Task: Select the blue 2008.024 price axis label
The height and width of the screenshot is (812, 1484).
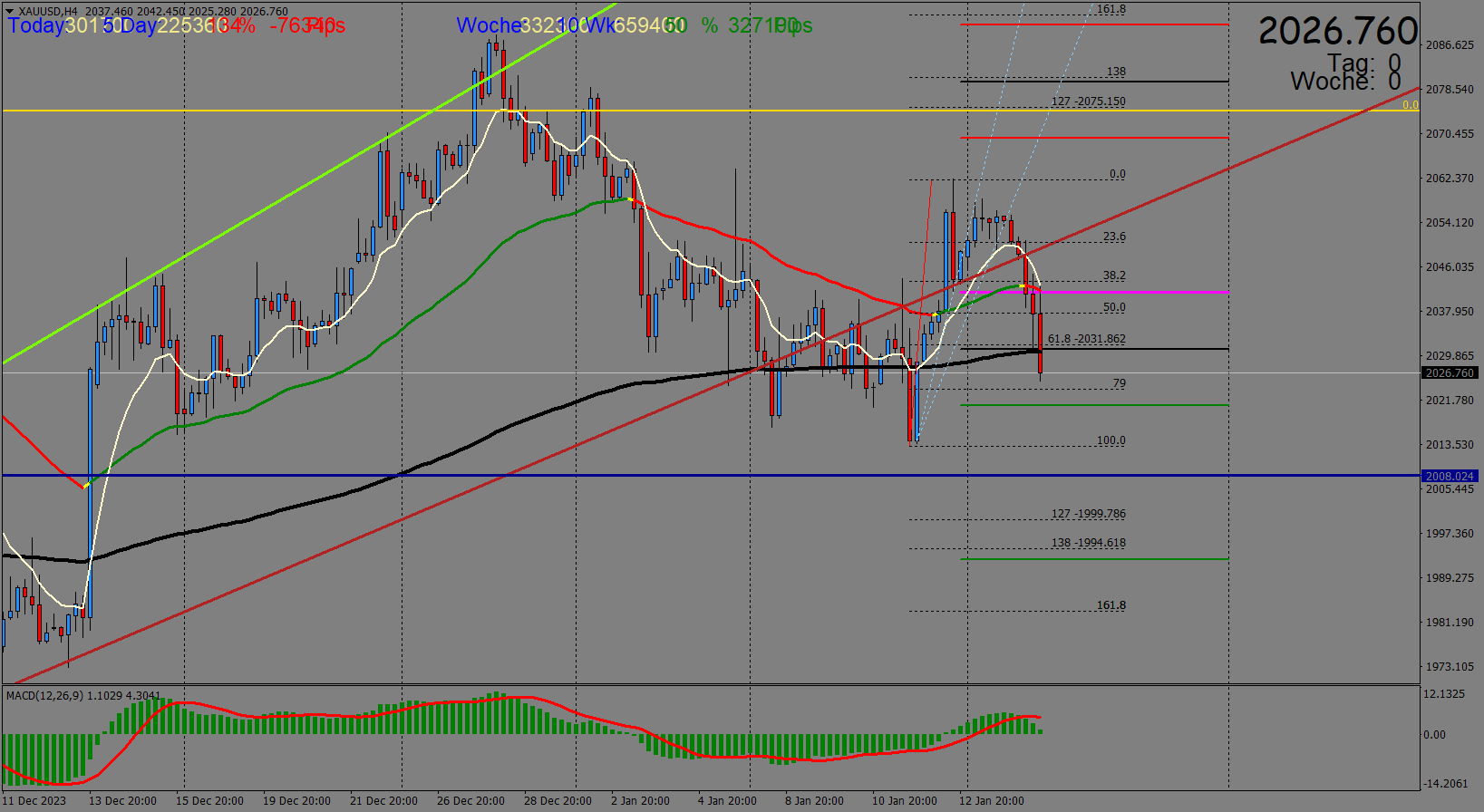Action: pos(1450,476)
